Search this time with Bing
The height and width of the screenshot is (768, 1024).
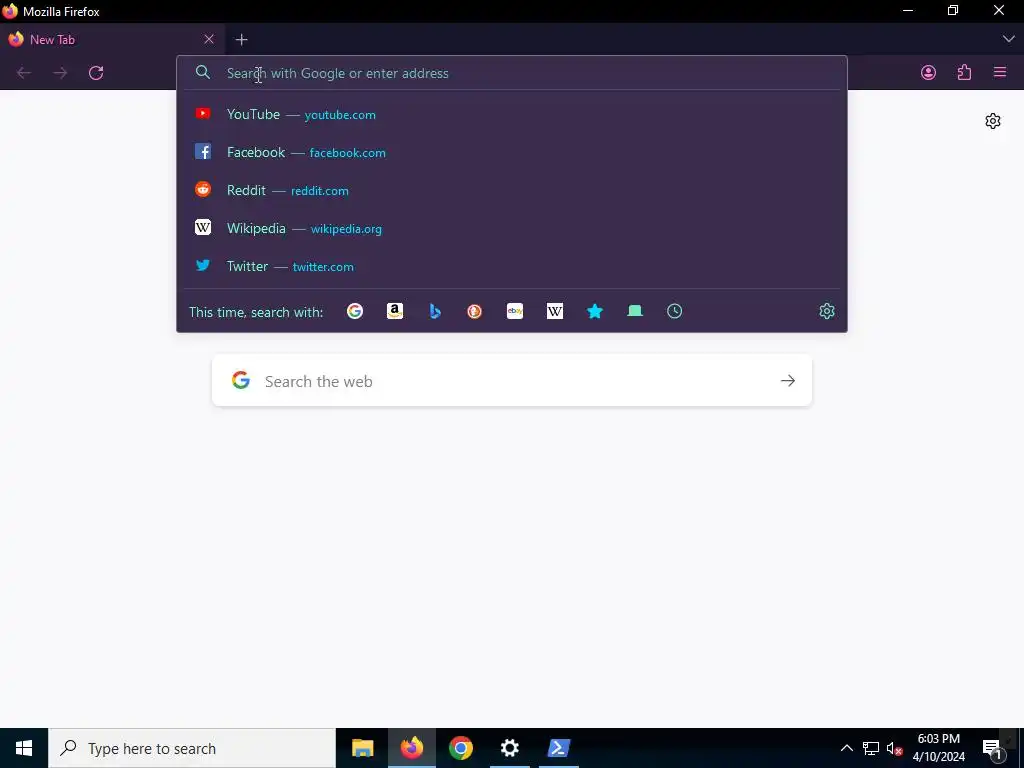point(435,312)
